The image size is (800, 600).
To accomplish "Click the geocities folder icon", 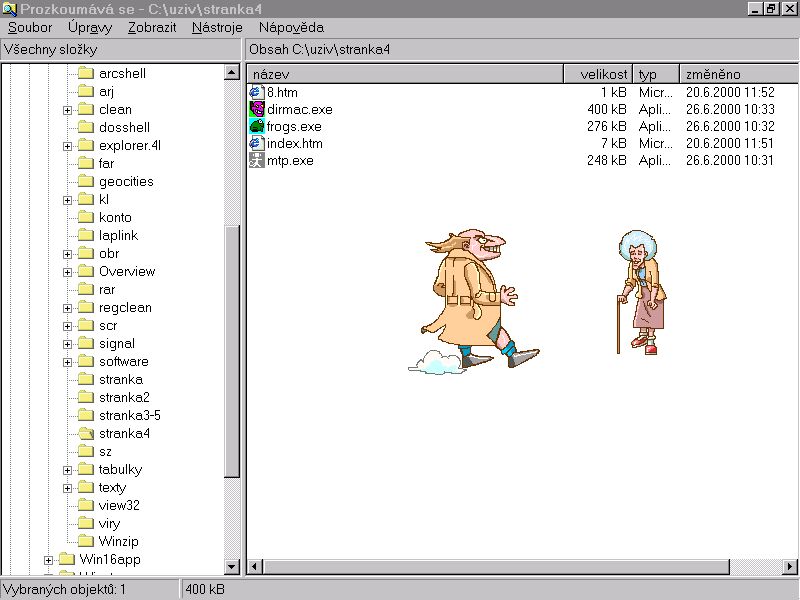I will click(x=85, y=182).
